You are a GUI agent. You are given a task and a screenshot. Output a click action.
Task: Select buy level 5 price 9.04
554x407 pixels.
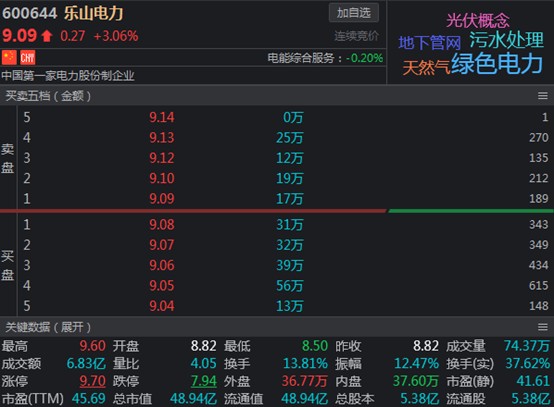[162, 306]
